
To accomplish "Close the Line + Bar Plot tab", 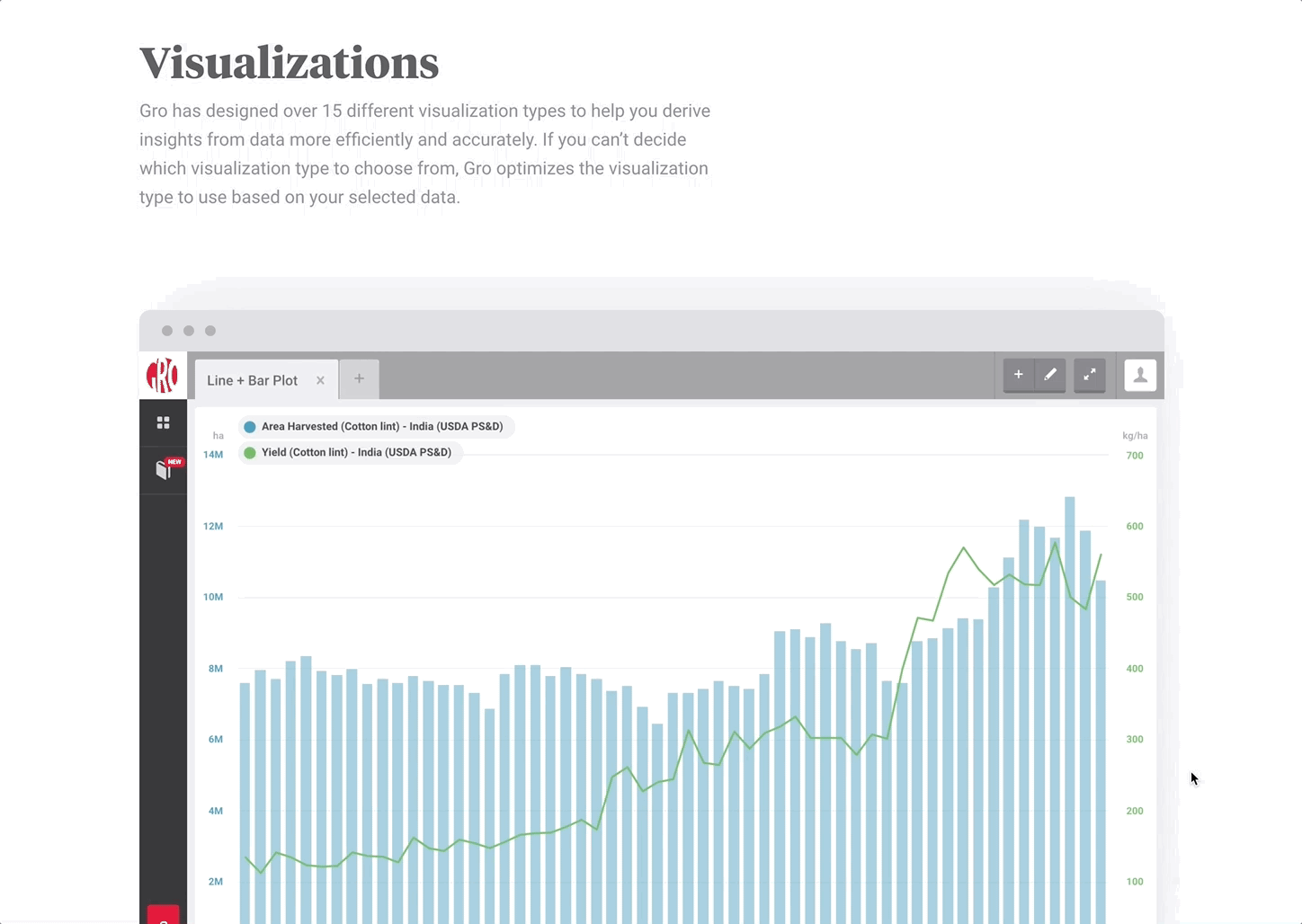I will click(320, 380).
